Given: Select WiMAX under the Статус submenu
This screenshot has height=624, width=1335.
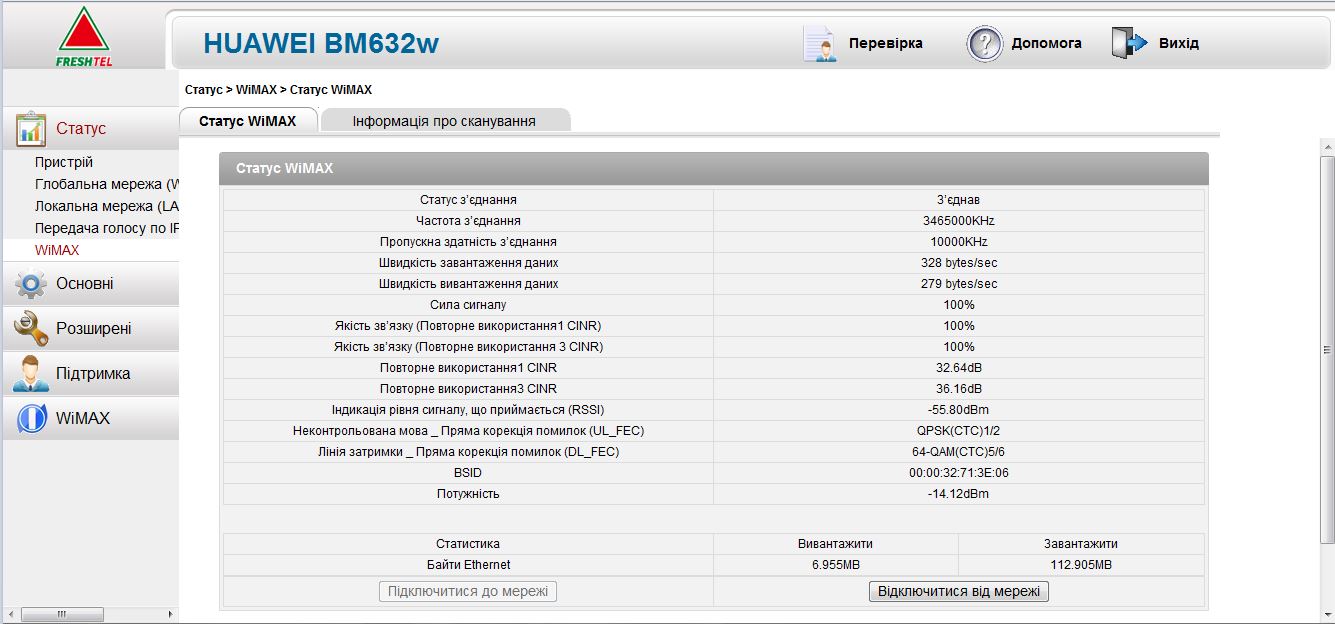Looking at the screenshot, I should click(x=57, y=250).
